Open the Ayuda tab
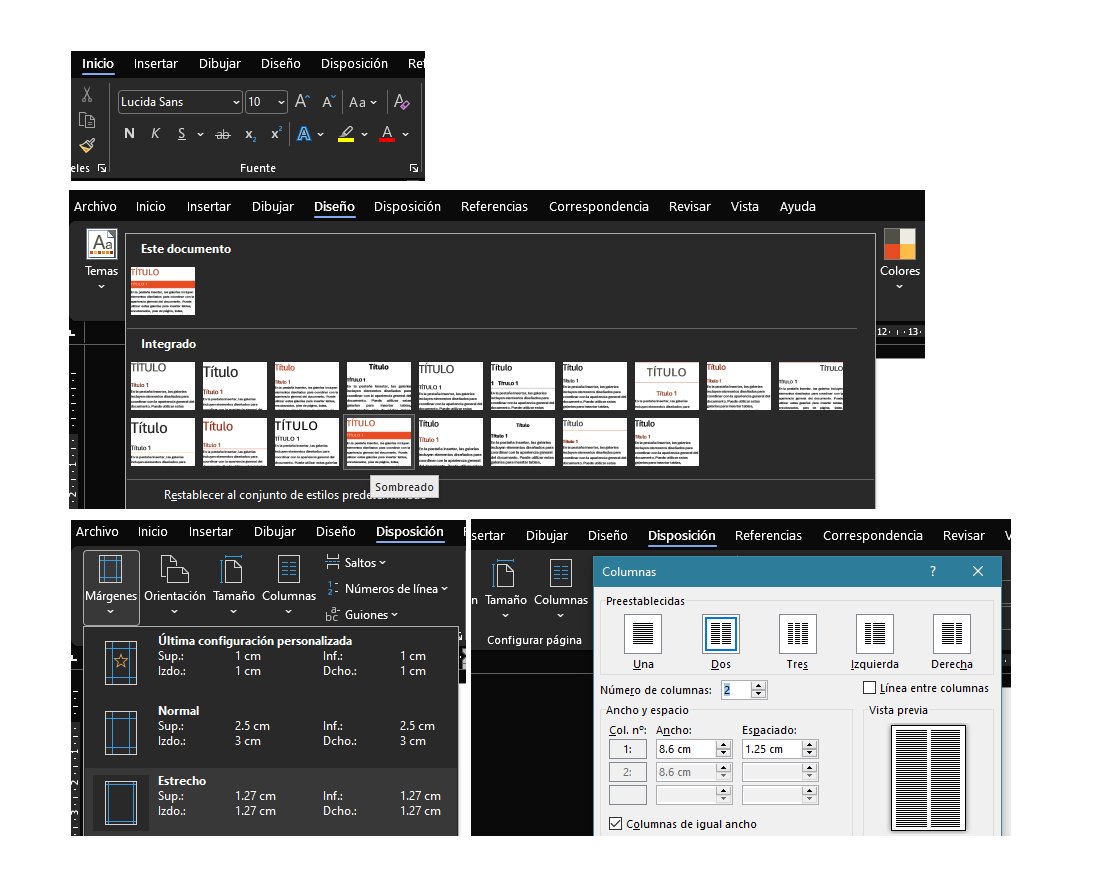 798,206
